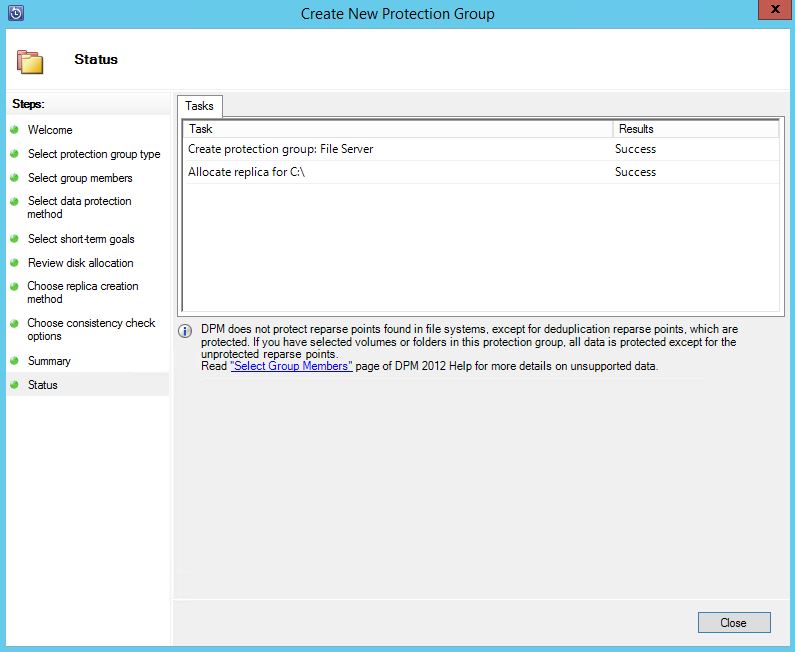Viewport: 795px width, 652px height.
Task: Go to the Select group members step
Action: click(80, 178)
